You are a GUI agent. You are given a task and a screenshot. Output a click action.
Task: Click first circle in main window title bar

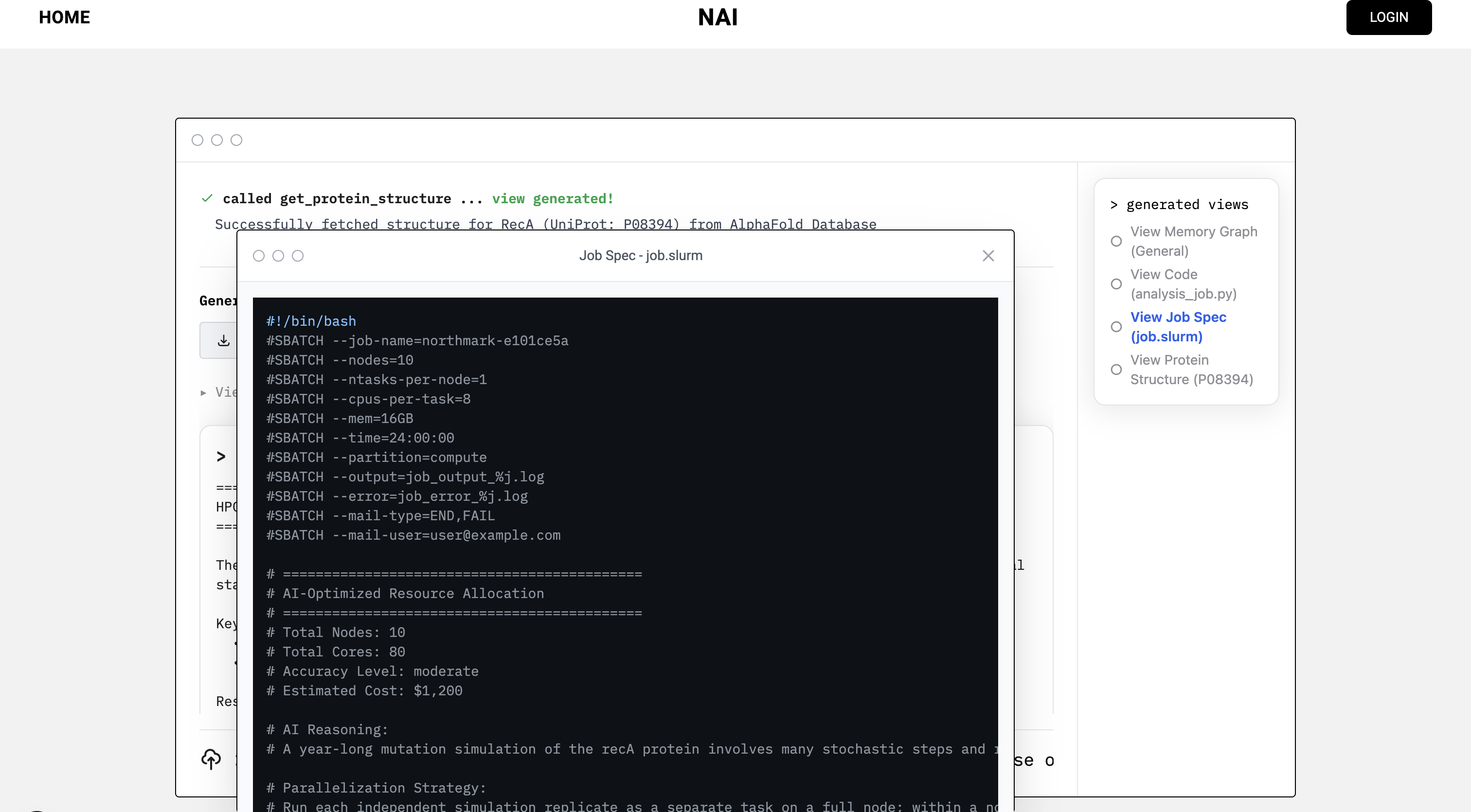coord(197,140)
